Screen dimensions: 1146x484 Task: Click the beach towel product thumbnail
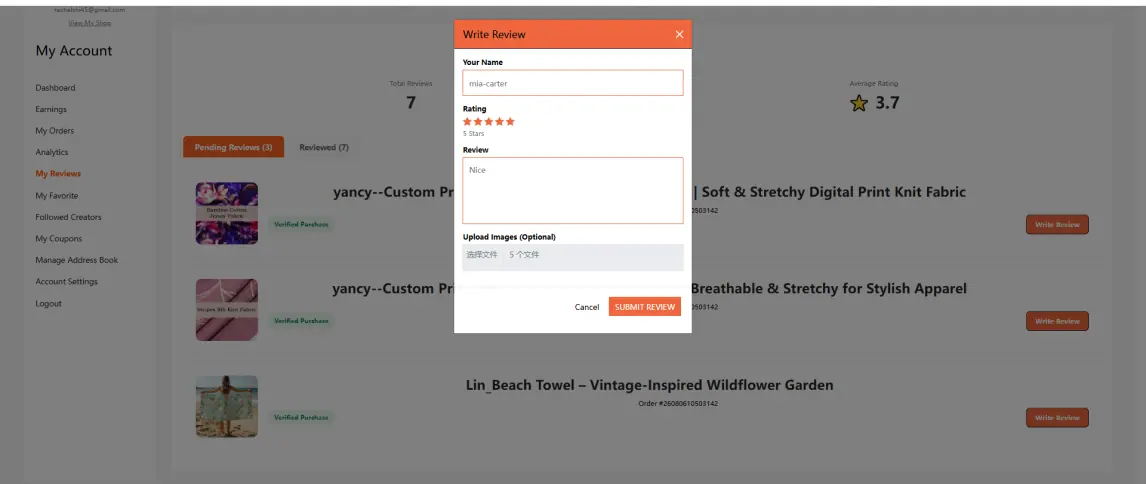click(227, 407)
